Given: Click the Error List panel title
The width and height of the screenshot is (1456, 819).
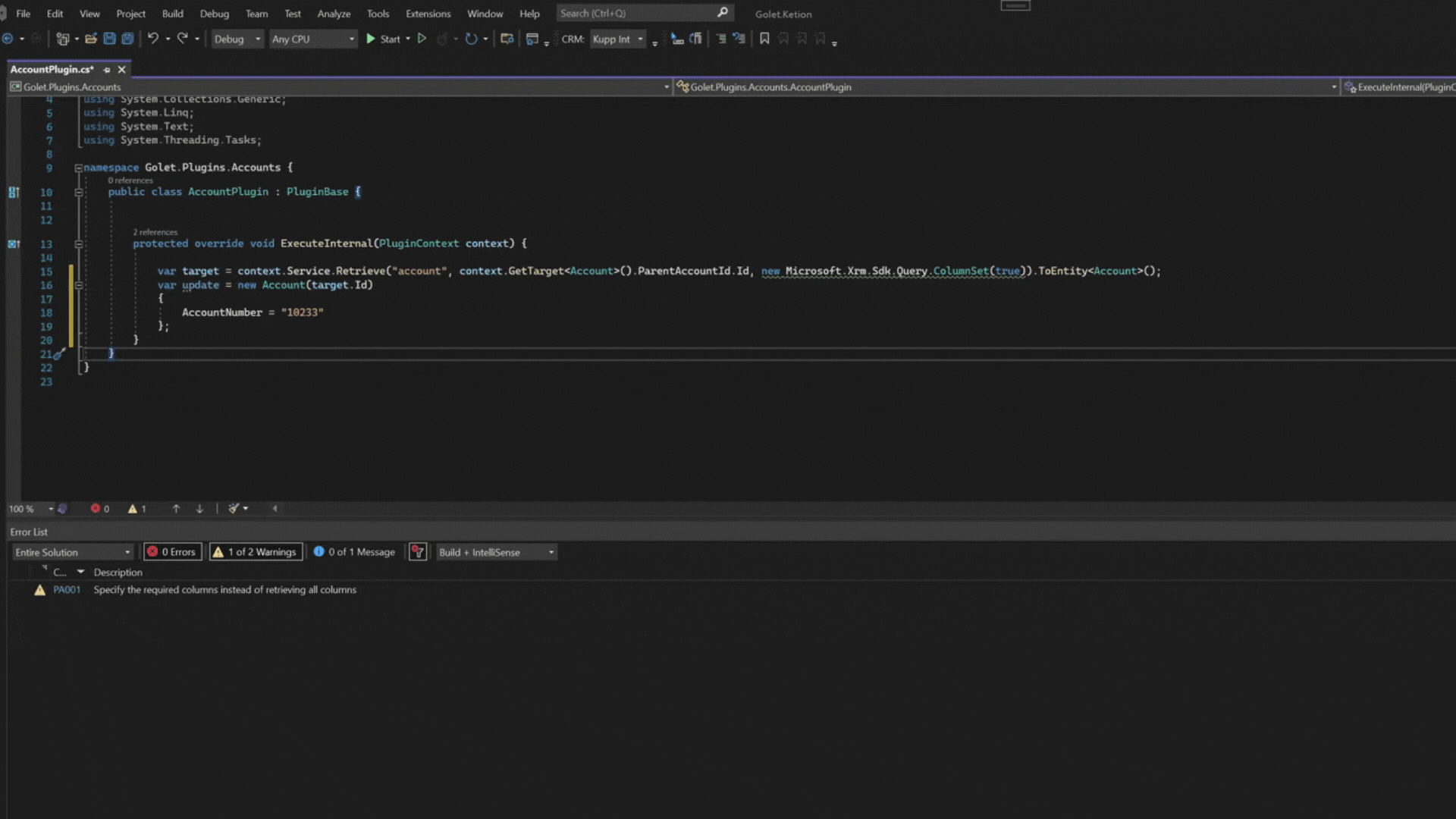Looking at the screenshot, I should pyautogui.click(x=29, y=532).
